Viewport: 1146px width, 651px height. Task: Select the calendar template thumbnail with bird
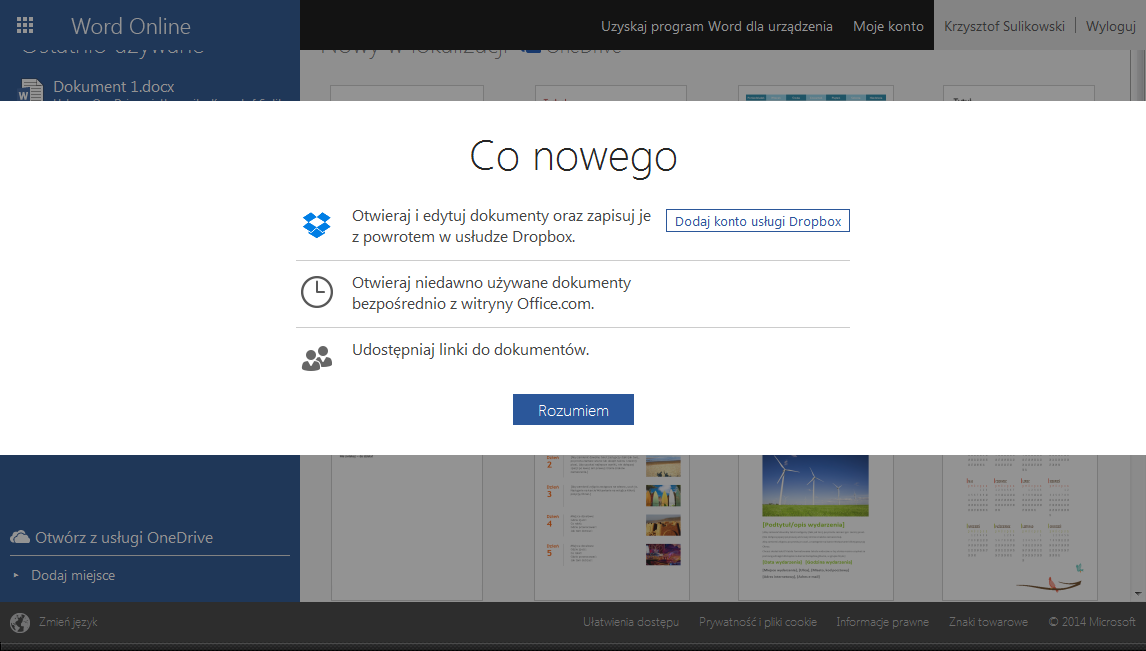pos(1020,527)
